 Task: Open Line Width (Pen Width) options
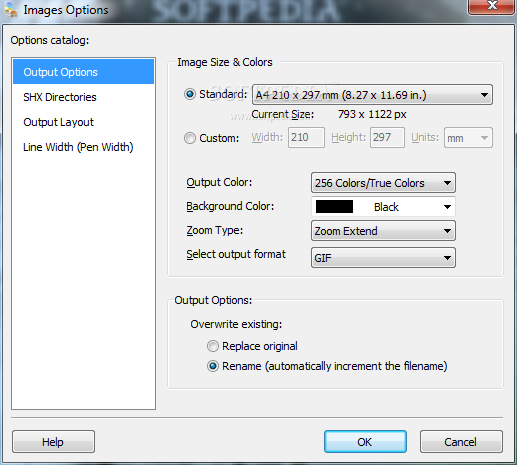(x=83, y=147)
